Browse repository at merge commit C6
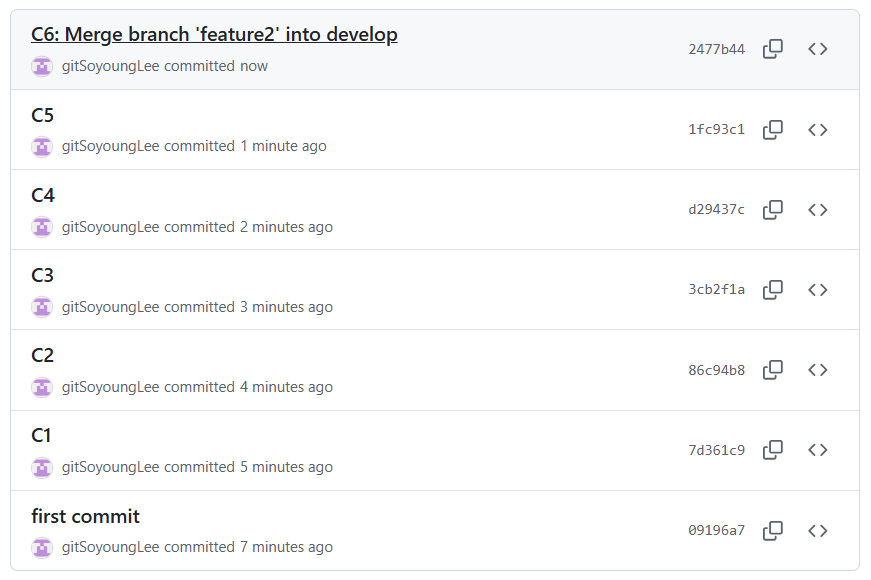This screenshot has width=871, height=580. click(817, 49)
